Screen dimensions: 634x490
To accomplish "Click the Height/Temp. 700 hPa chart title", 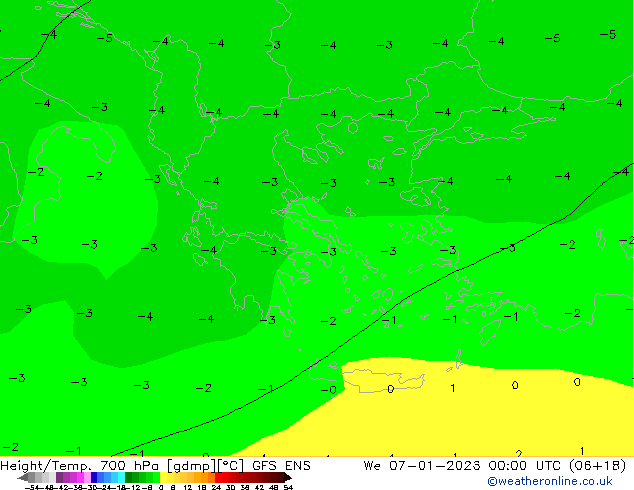I will click(x=80, y=466).
